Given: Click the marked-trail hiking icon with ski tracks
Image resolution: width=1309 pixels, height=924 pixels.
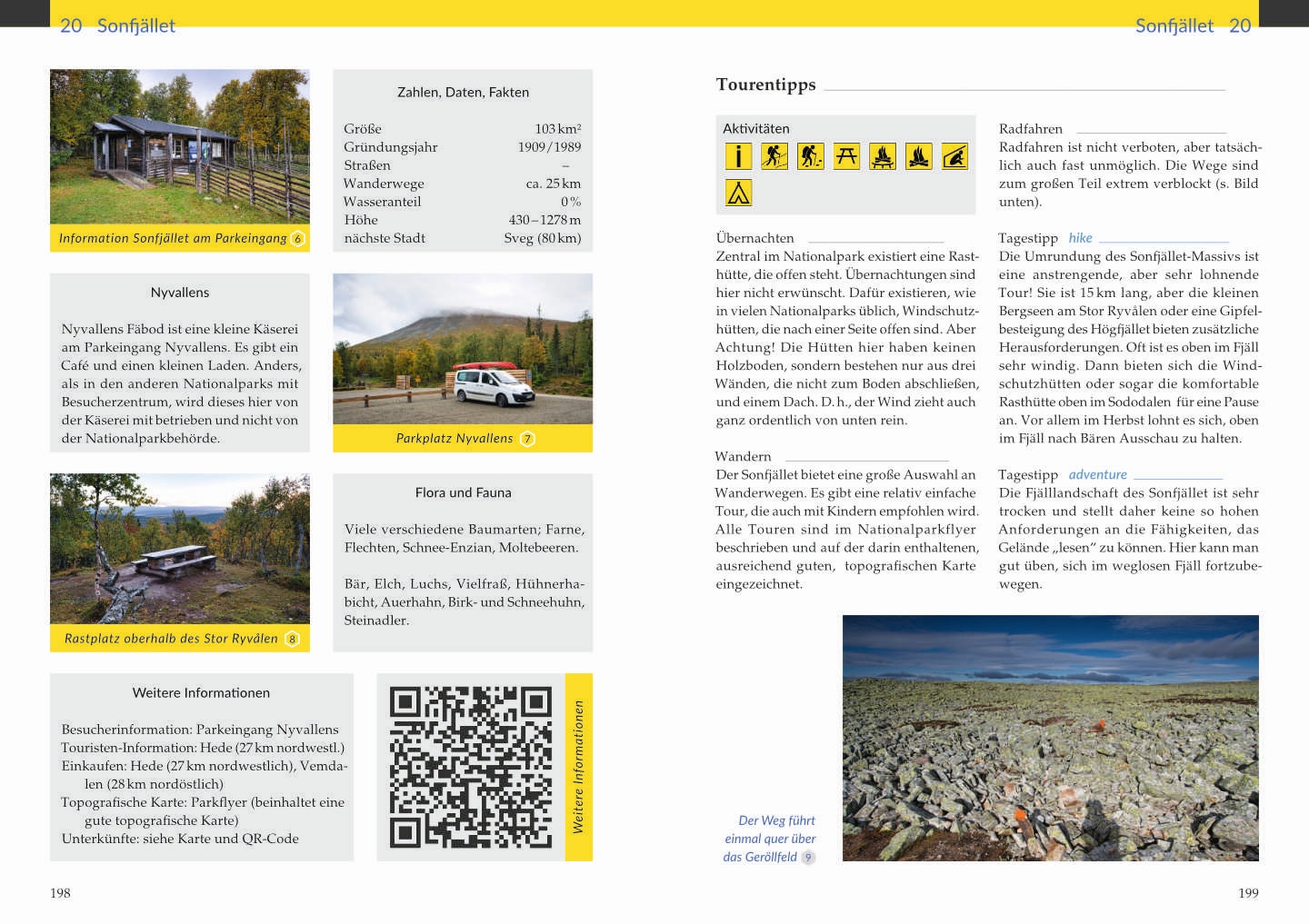Looking at the screenshot, I should tap(774, 156).
